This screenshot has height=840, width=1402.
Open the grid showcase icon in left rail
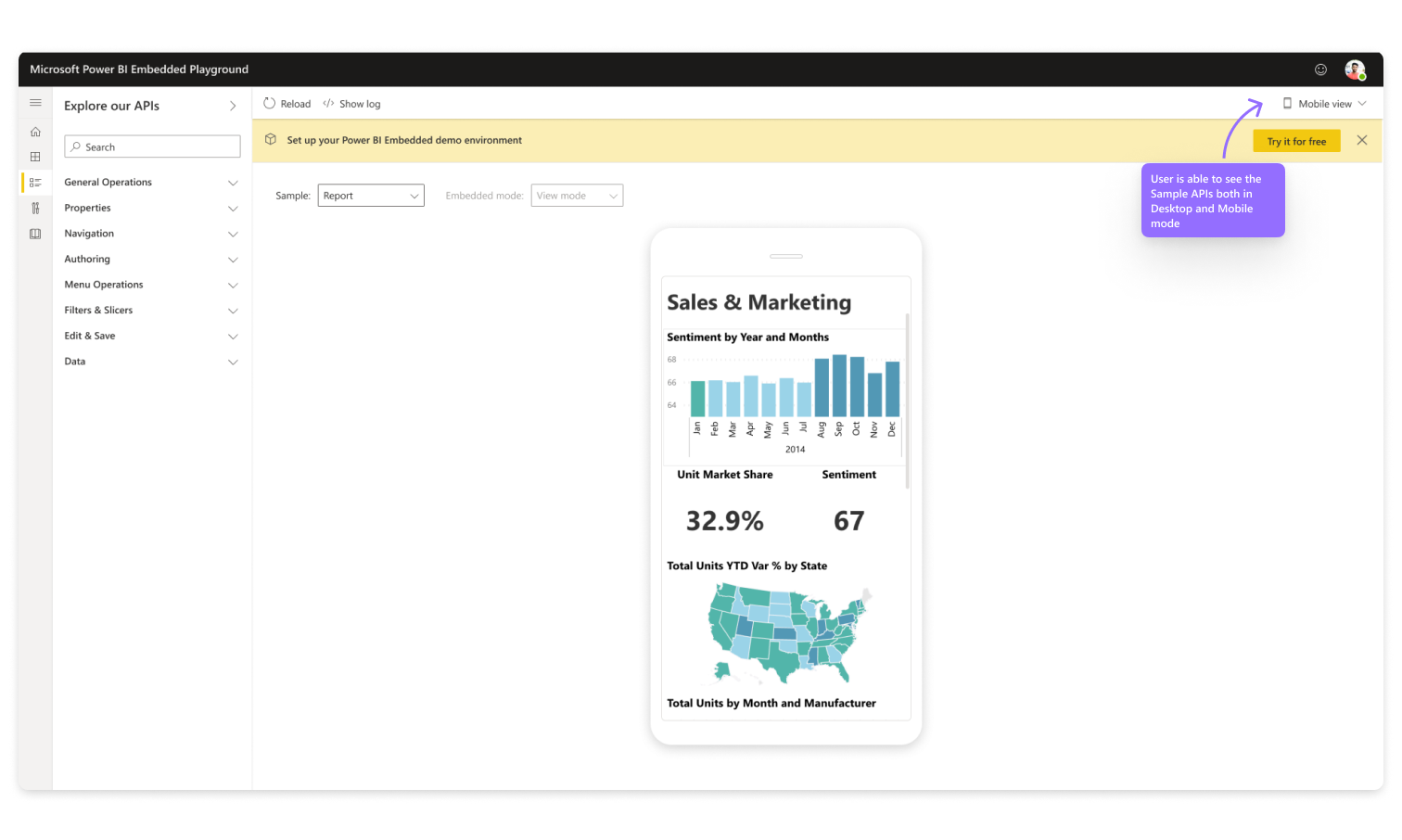35,157
